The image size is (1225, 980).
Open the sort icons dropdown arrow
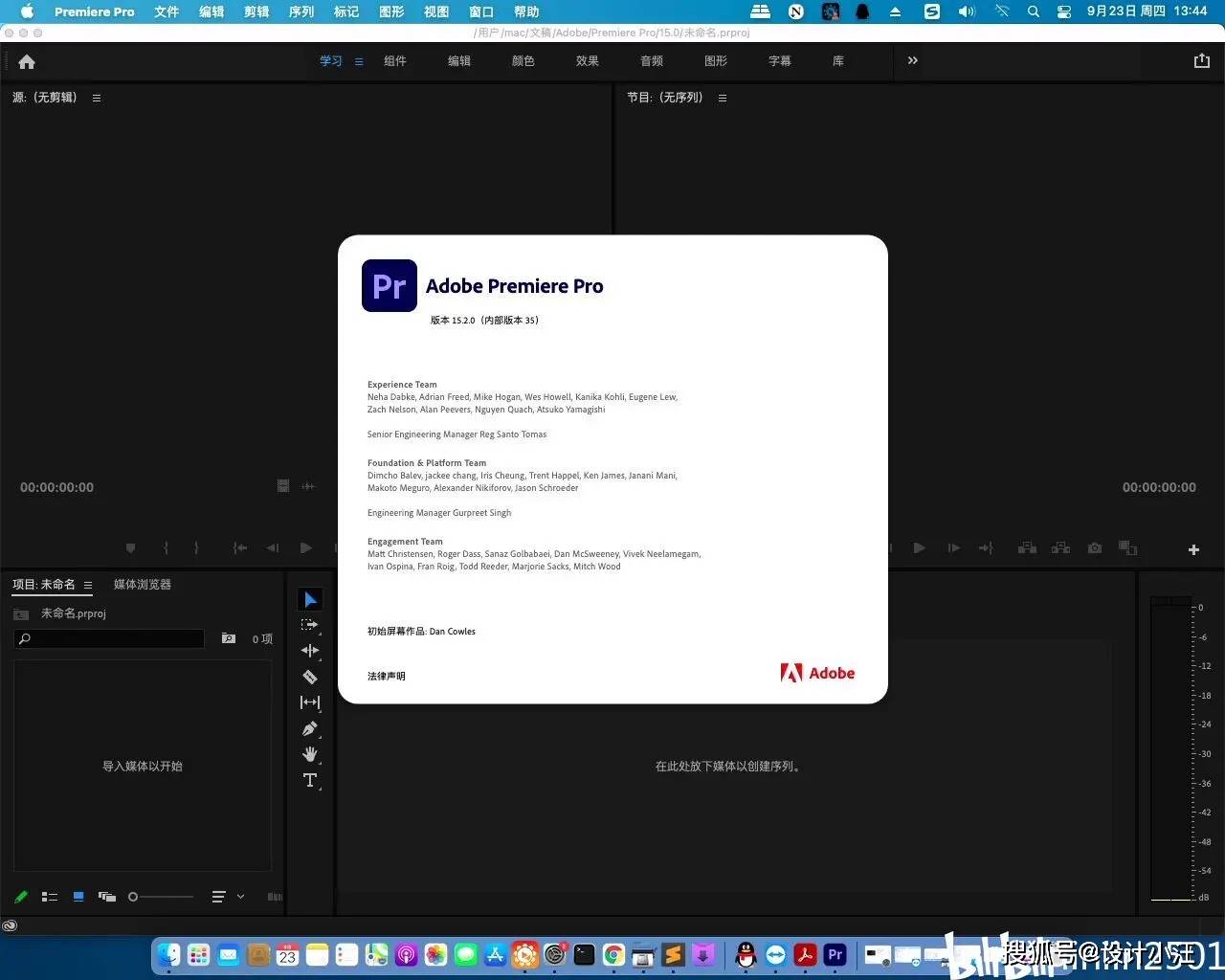tap(240, 897)
